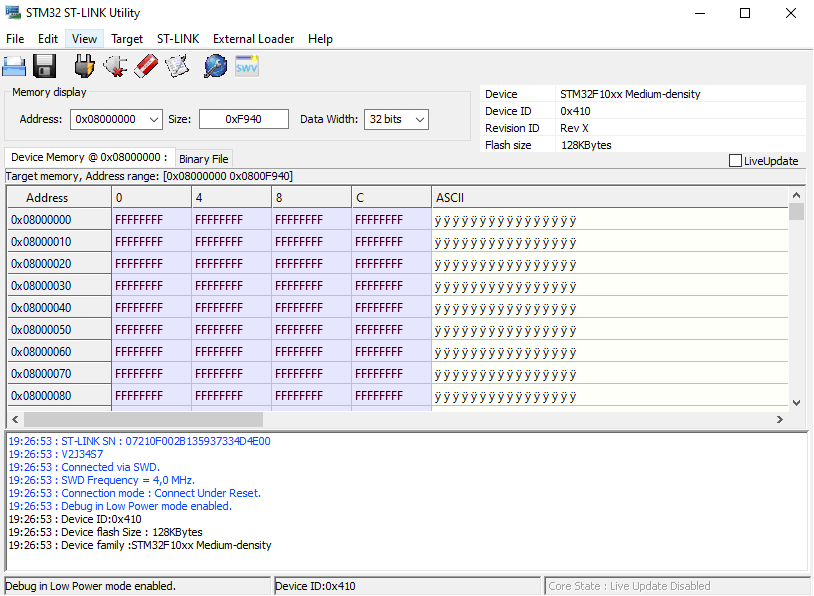Screen dimensions: 814x596
Task: Select address row 0x08000000
Action: 59,220
